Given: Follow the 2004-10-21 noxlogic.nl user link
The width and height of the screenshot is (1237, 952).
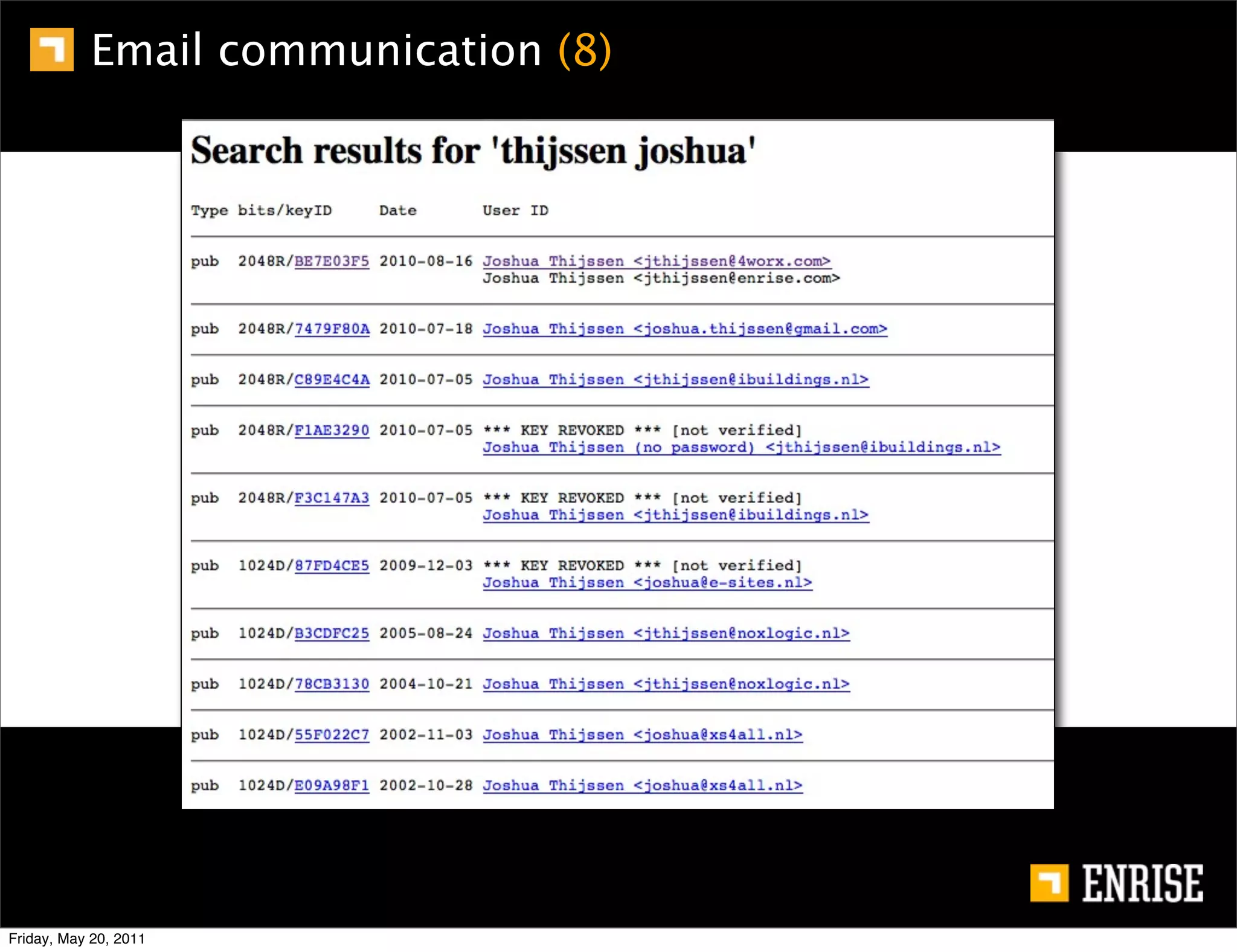Looking at the screenshot, I should (x=666, y=684).
